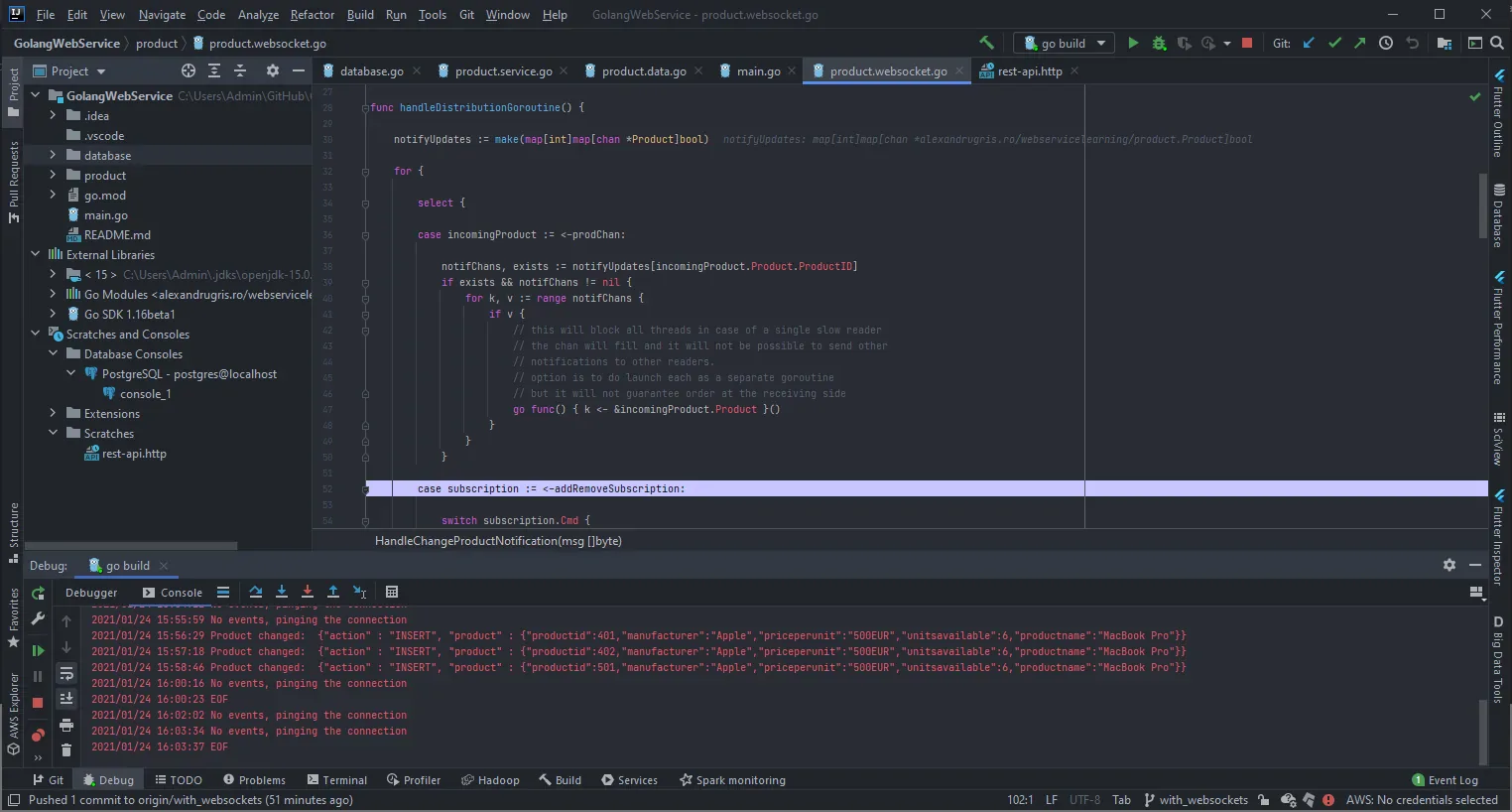
Task: Collapse all nodes in the Project panel
Action: (x=240, y=70)
